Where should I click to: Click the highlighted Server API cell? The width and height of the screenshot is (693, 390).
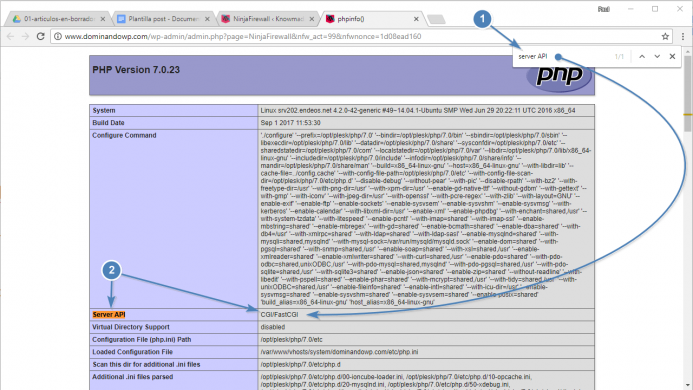point(109,314)
